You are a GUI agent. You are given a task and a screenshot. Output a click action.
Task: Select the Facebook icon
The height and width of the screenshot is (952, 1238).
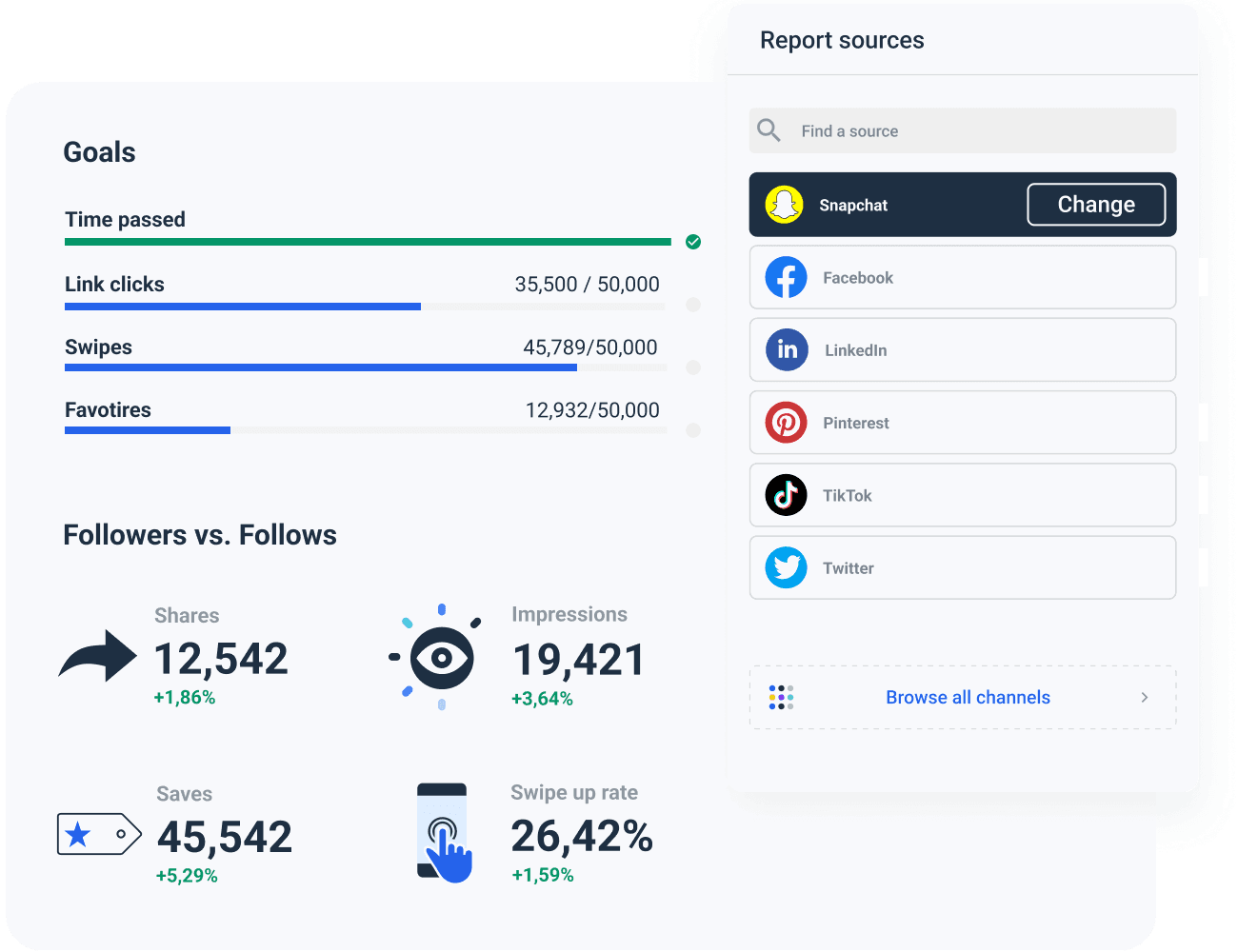787,277
